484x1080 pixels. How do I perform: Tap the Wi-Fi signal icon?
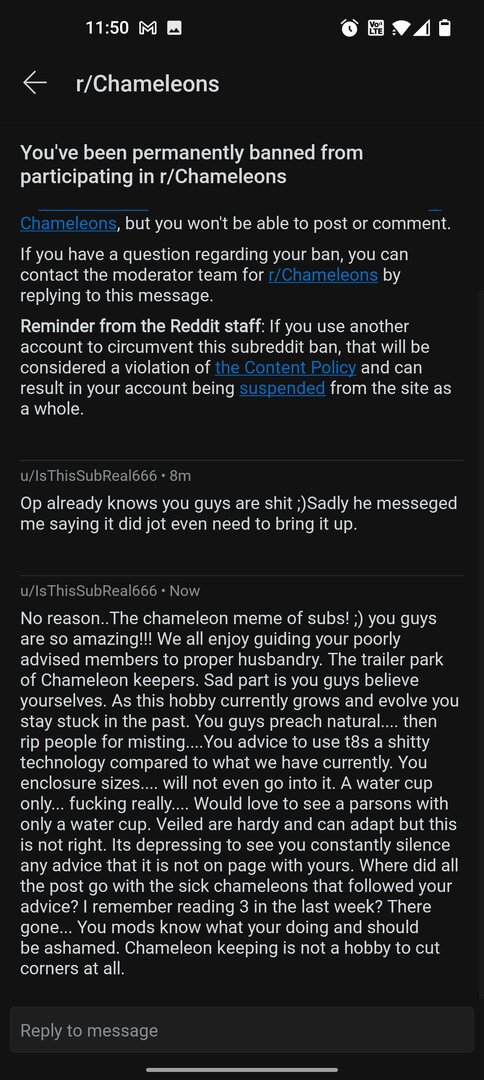[401, 28]
